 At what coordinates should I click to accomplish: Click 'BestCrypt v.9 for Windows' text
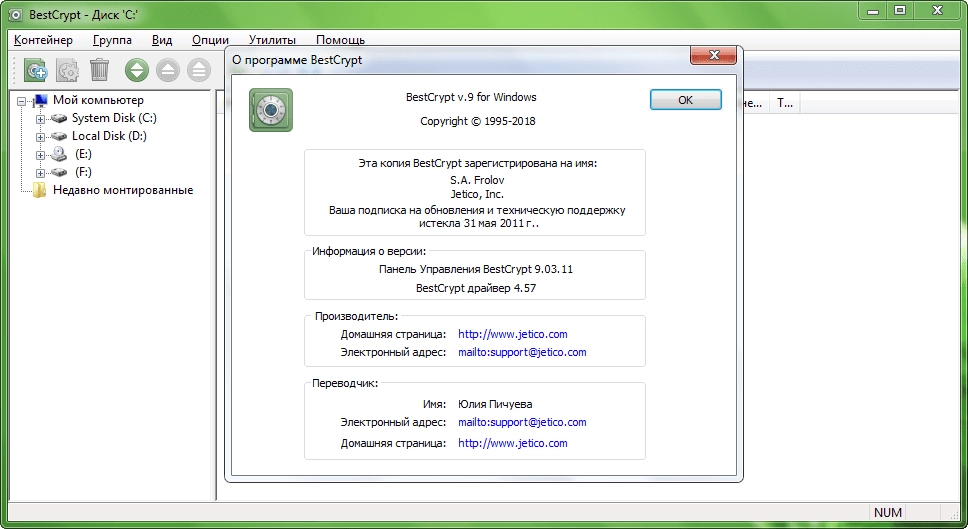pos(471,97)
